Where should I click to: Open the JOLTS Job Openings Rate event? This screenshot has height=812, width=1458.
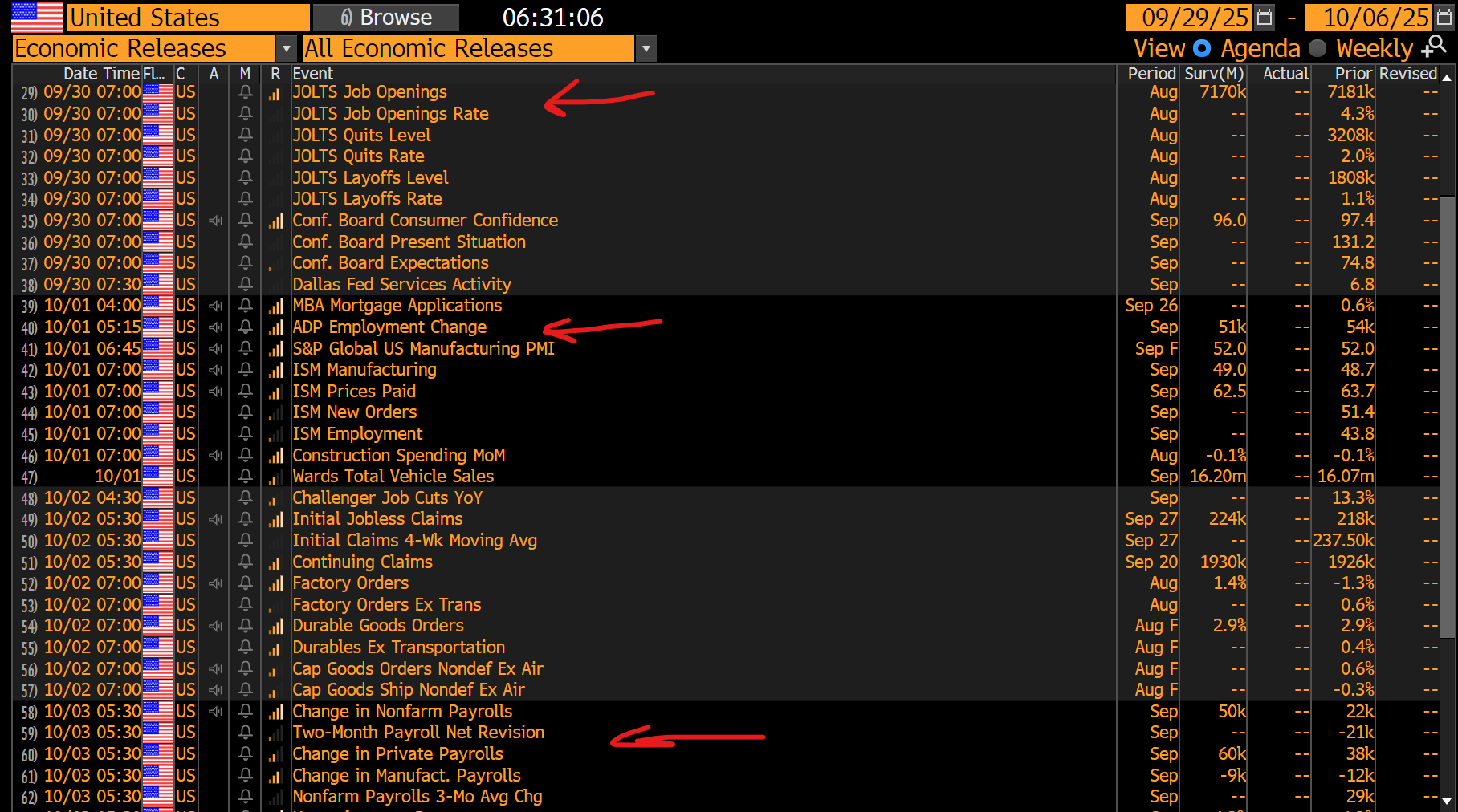(x=390, y=114)
